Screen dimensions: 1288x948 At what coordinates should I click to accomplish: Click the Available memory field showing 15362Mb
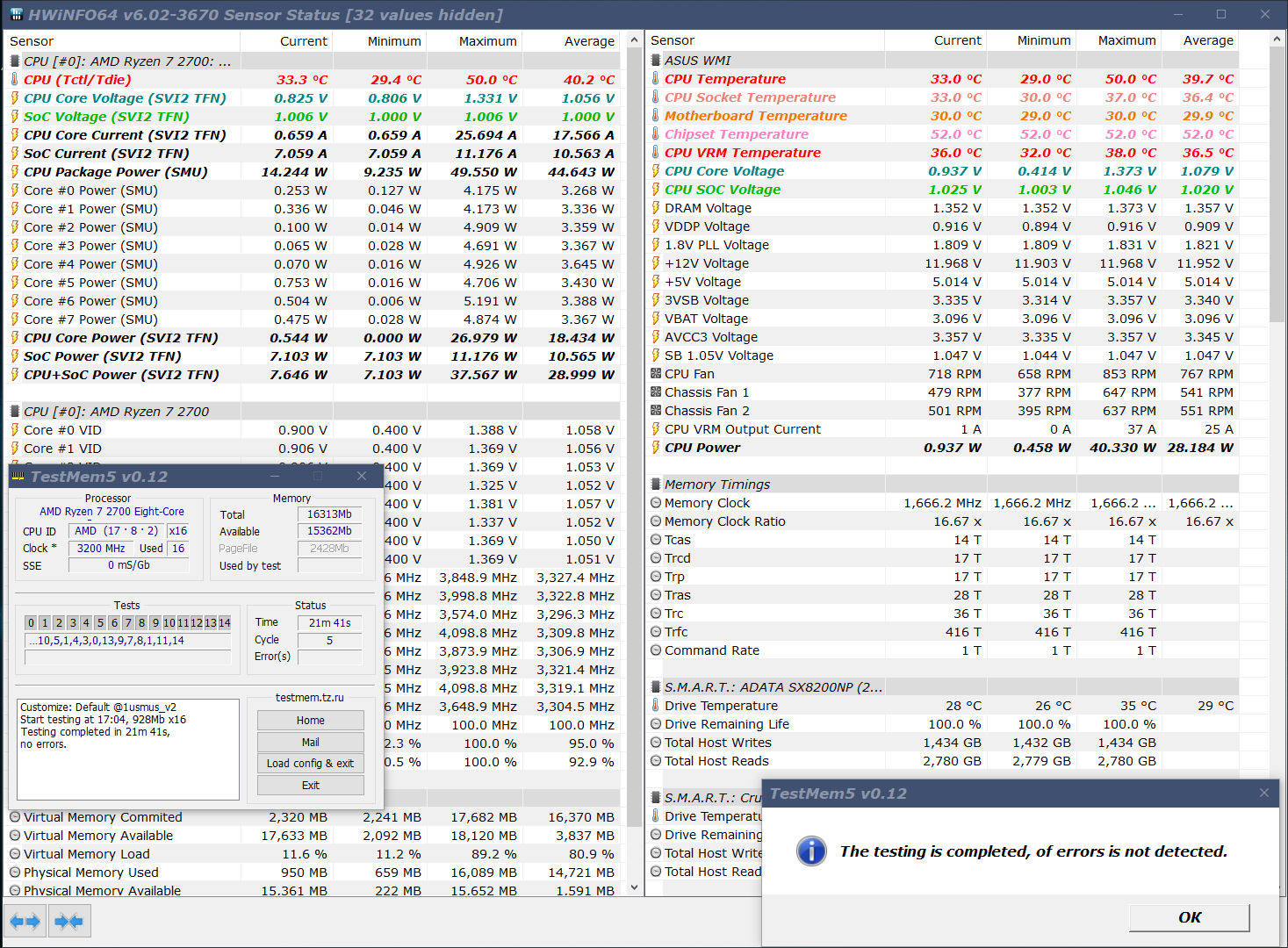[x=329, y=531]
